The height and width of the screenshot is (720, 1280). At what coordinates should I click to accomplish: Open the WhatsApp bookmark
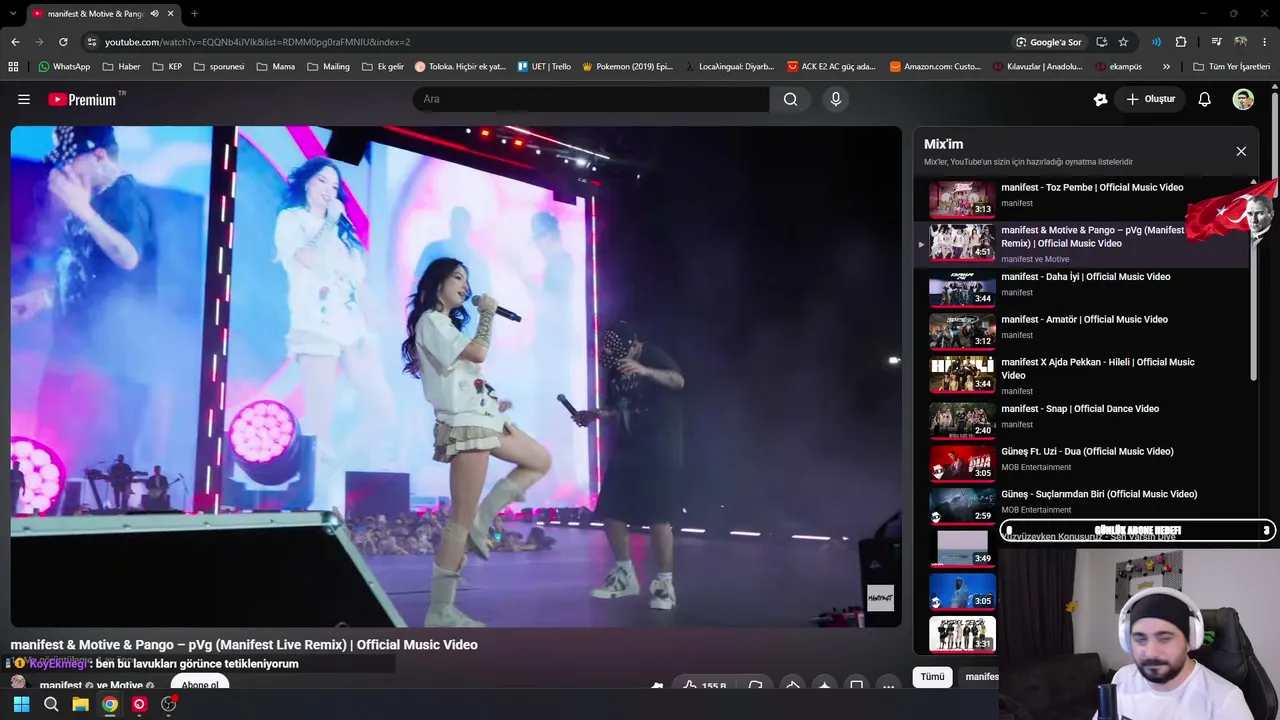click(x=64, y=67)
